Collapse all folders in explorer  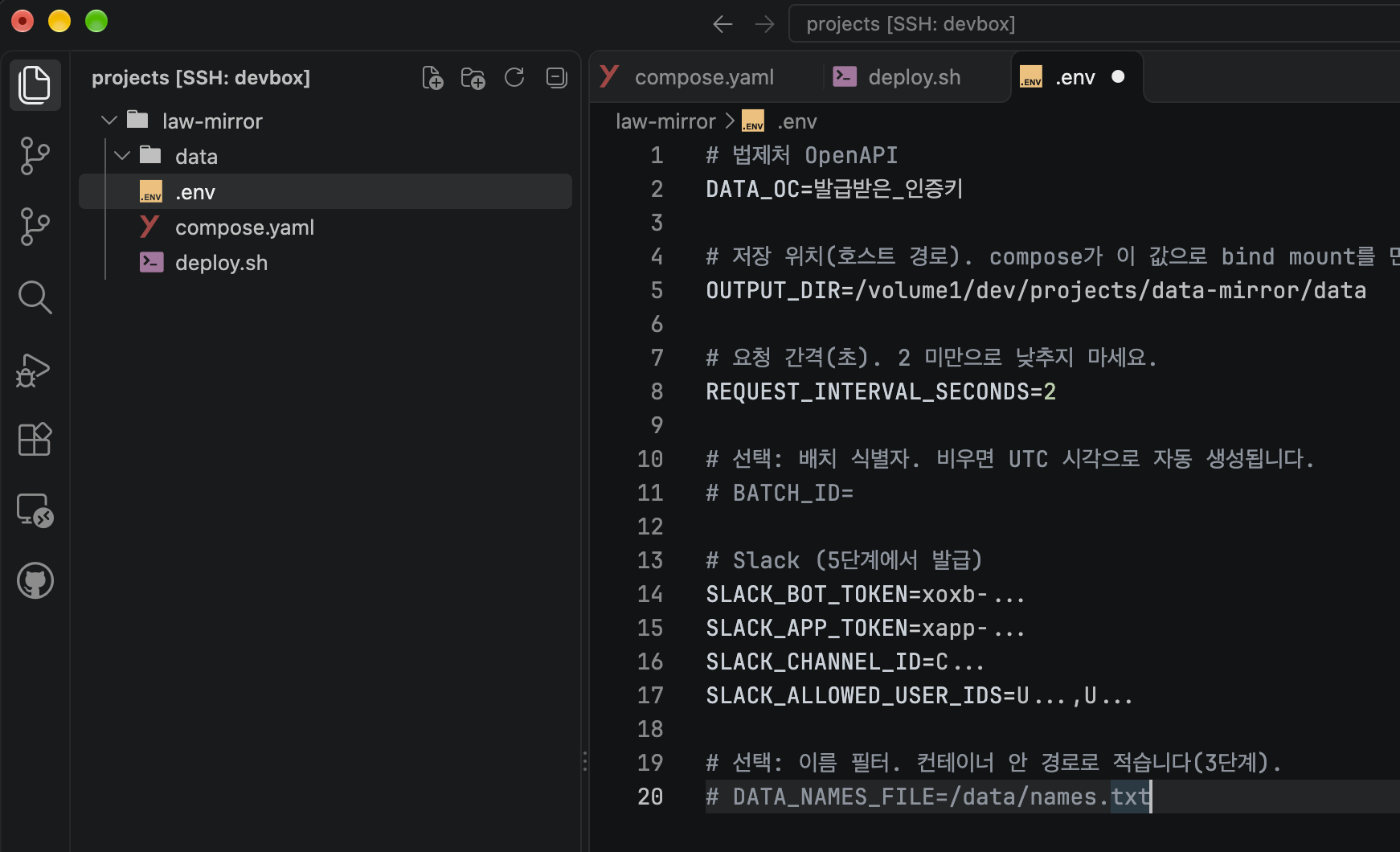pos(556,77)
